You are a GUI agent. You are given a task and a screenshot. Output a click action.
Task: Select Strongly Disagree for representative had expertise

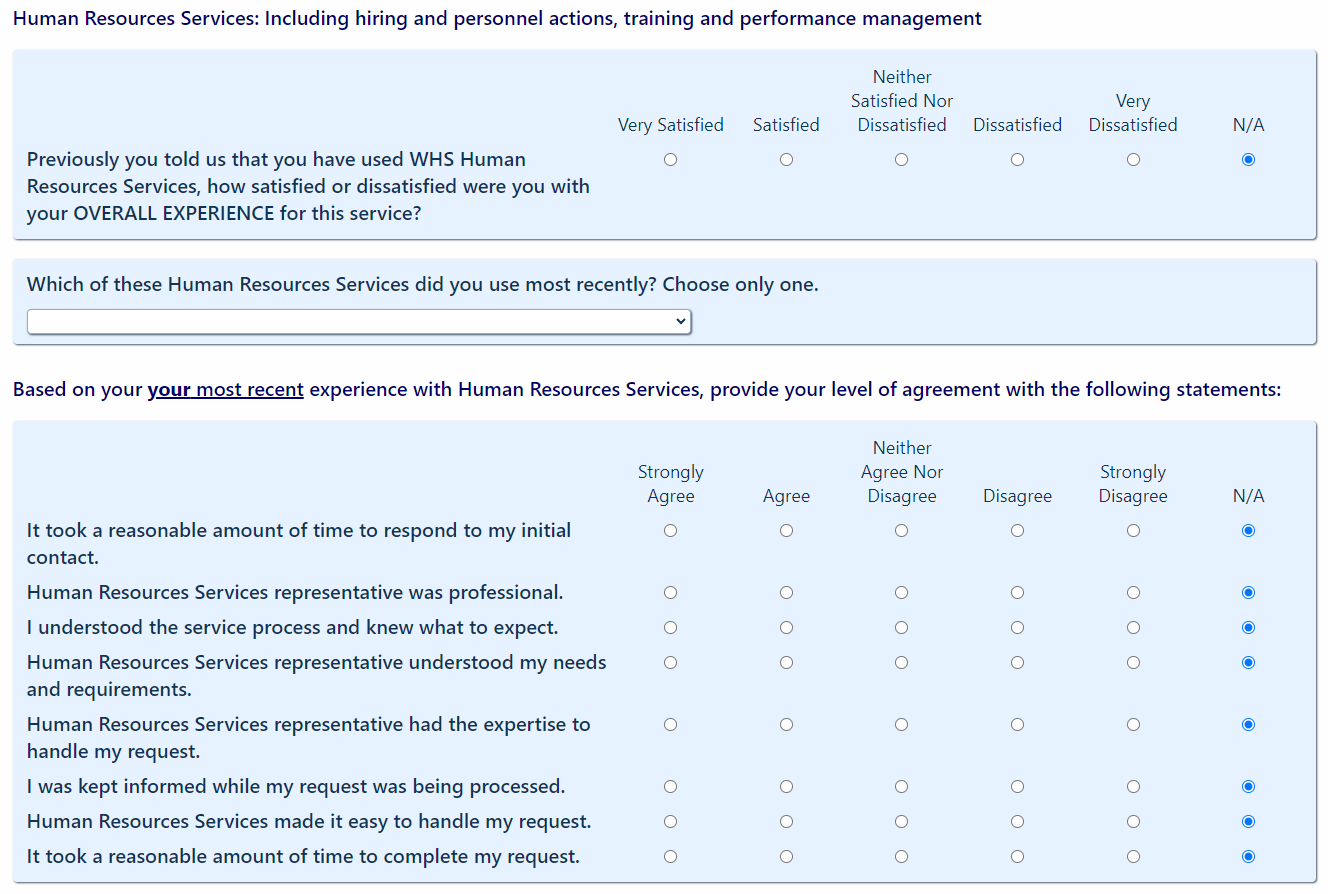click(1133, 725)
